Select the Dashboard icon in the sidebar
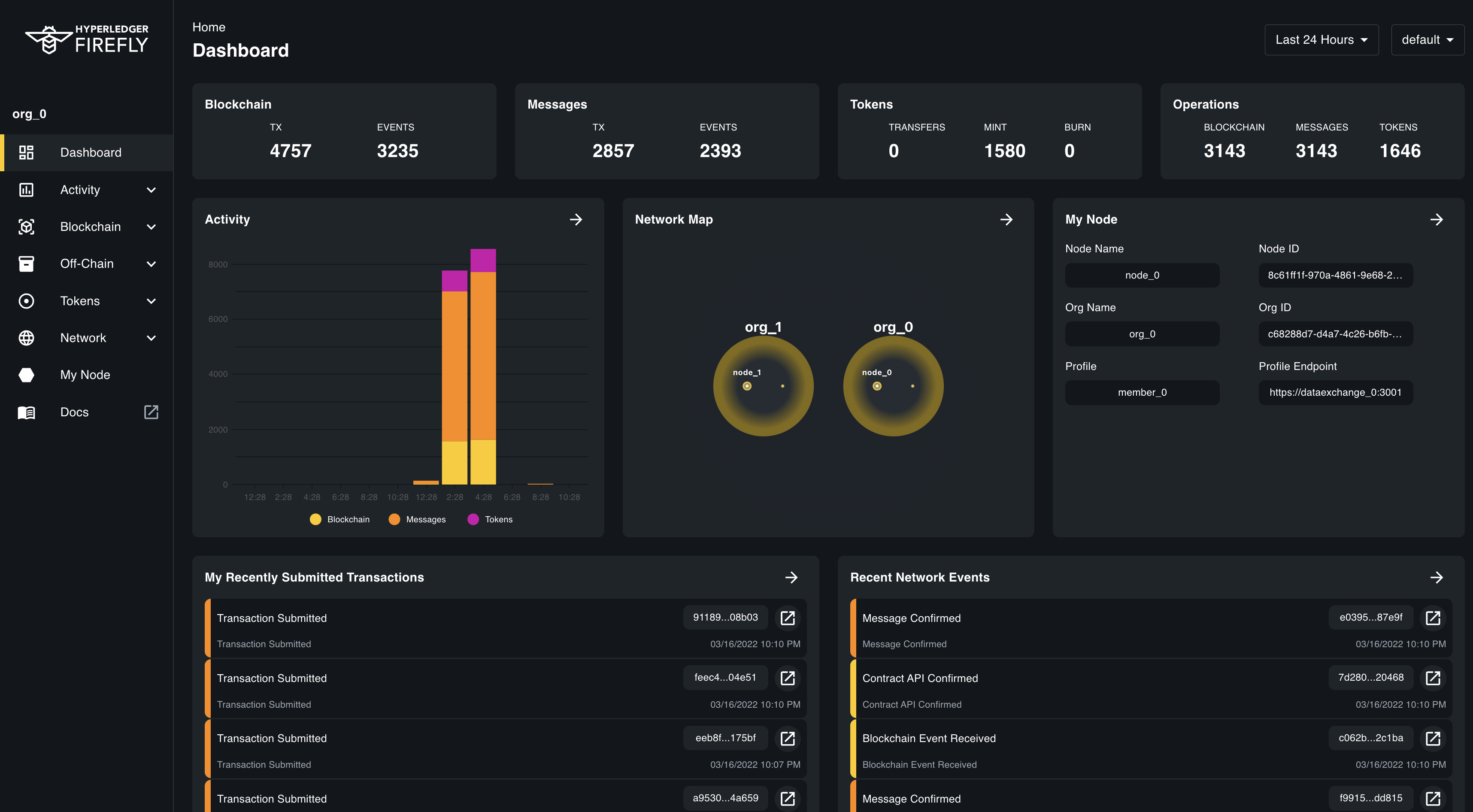The height and width of the screenshot is (812, 1473). [x=26, y=152]
